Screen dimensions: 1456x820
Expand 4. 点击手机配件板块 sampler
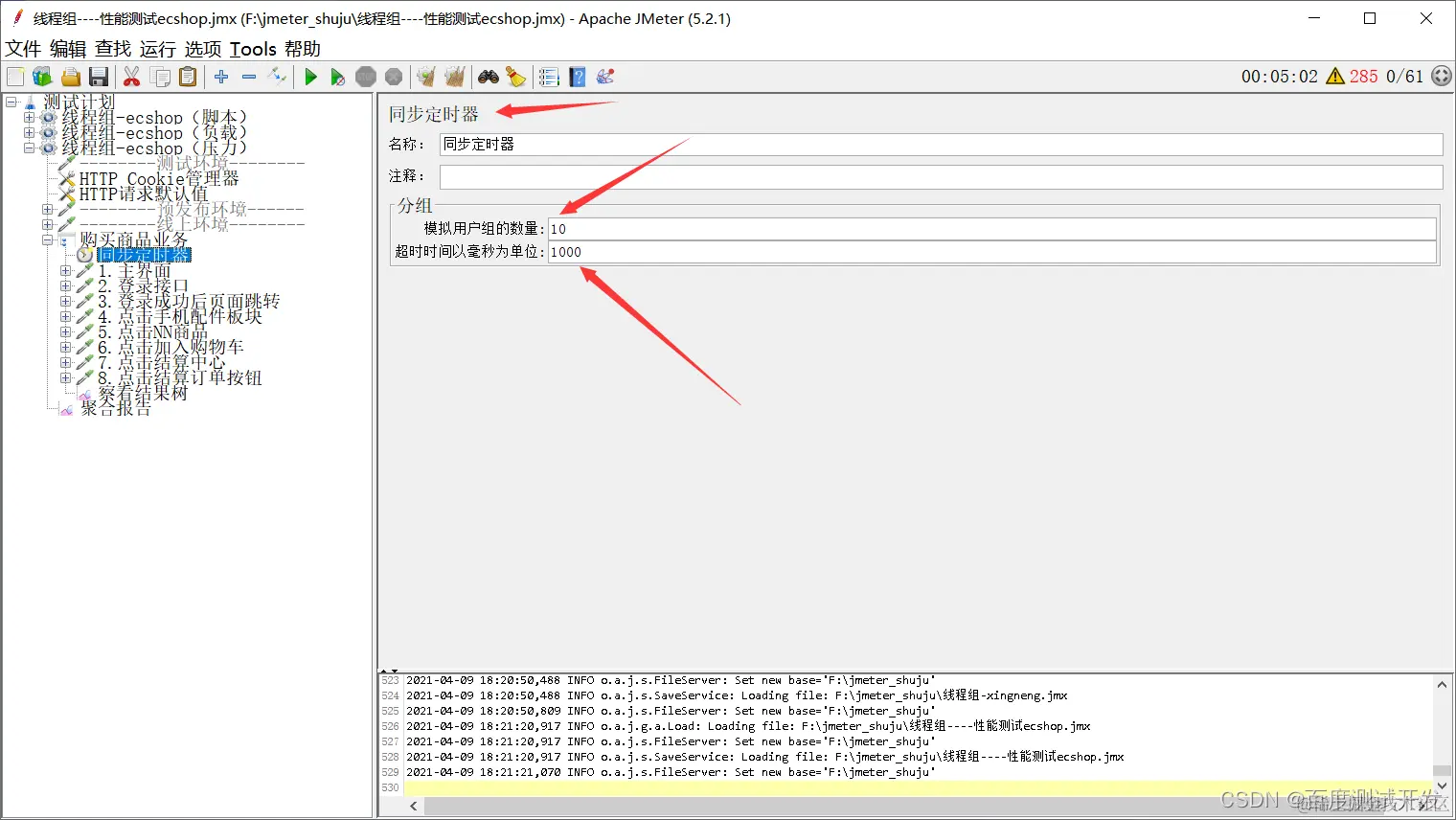pyautogui.click(x=65, y=316)
